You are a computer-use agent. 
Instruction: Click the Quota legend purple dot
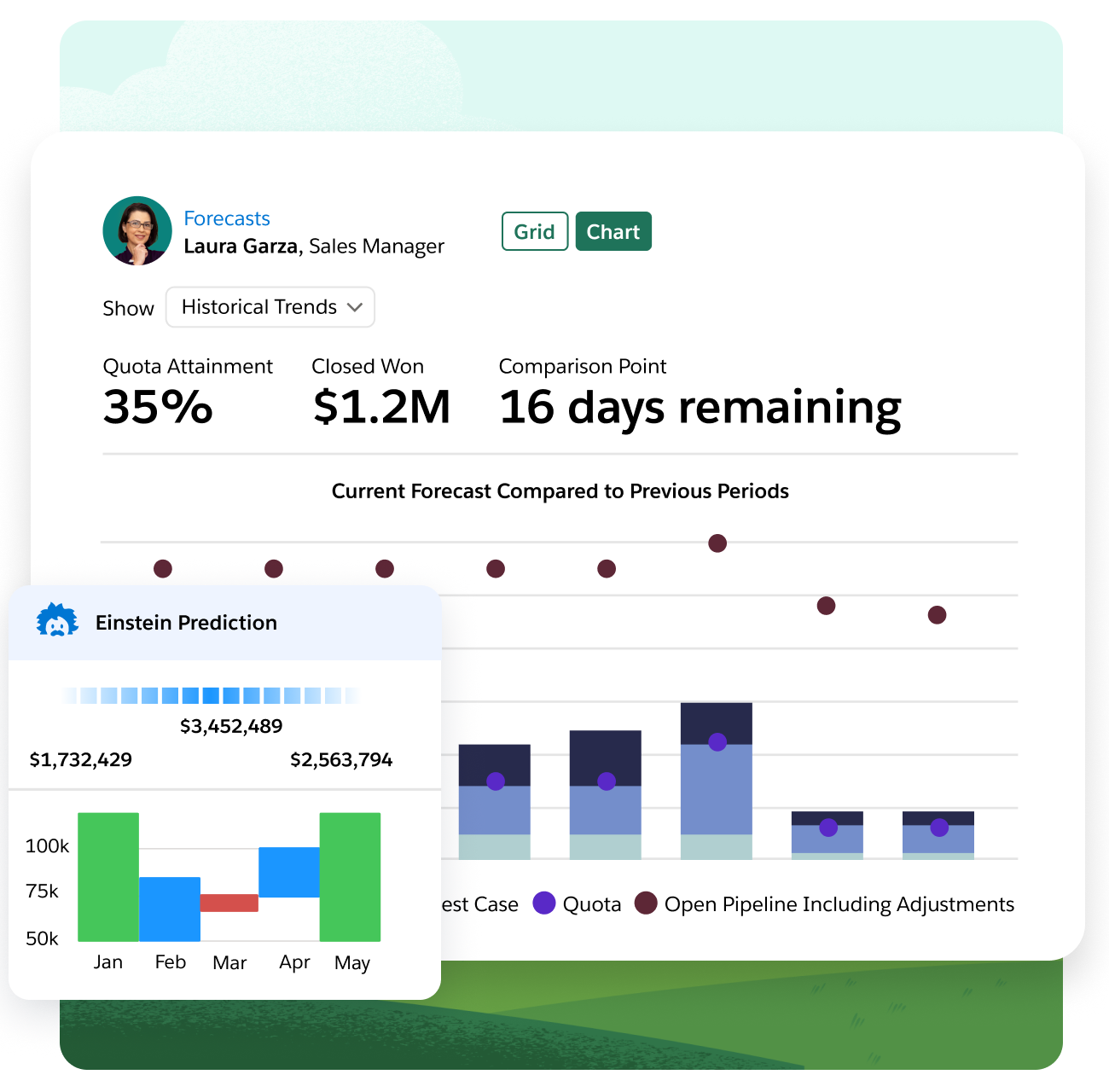544,903
